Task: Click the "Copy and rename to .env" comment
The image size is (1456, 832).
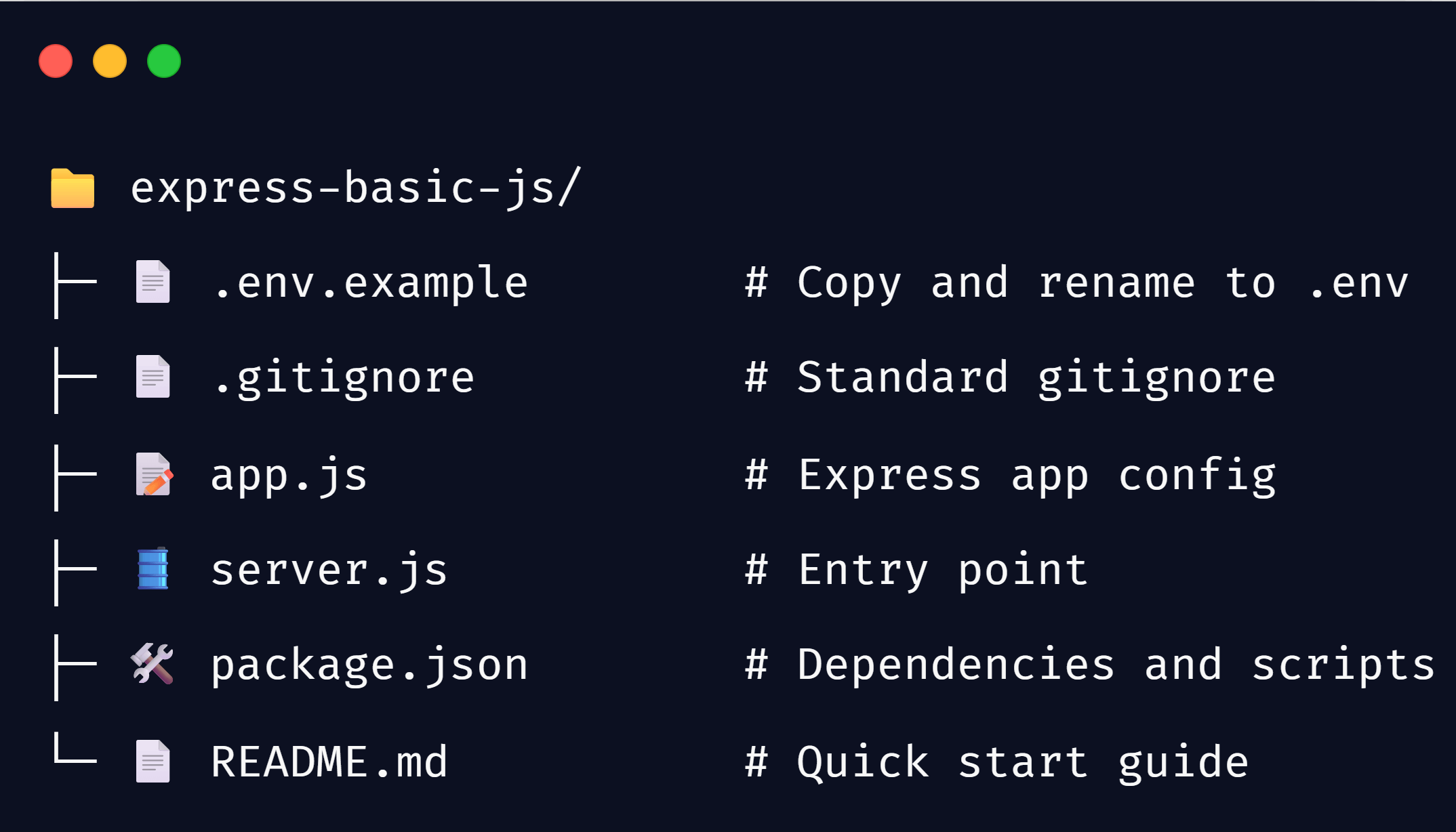Action: pos(1076,283)
